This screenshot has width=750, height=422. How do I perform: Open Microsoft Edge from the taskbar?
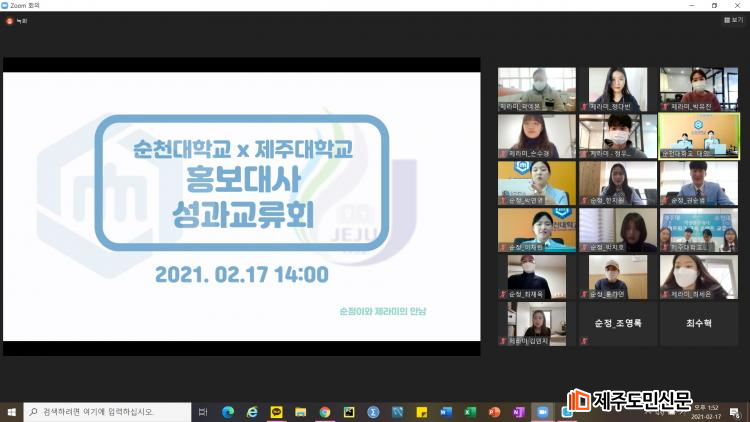[227, 412]
